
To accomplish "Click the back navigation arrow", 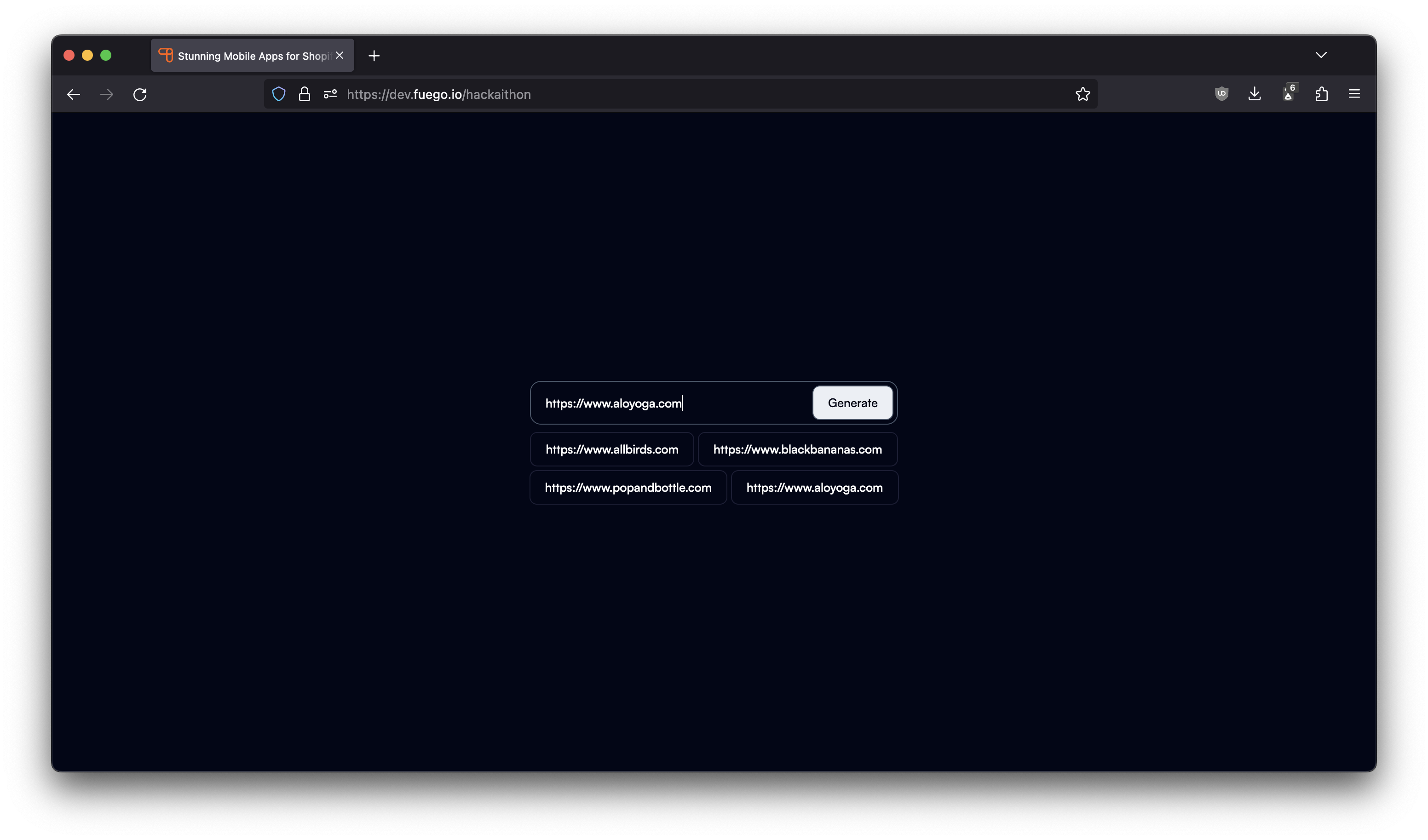I will (74, 94).
